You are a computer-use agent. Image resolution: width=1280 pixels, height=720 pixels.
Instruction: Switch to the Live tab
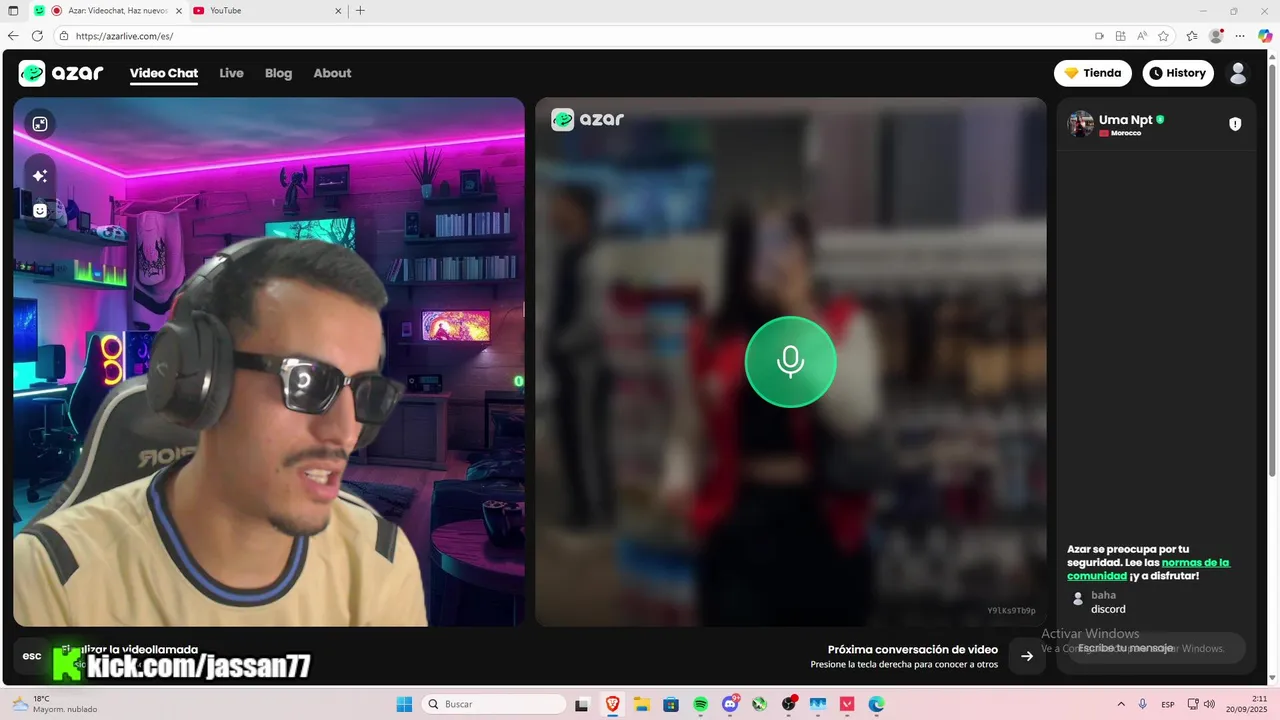pyautogui.click(x=231, y=73)
